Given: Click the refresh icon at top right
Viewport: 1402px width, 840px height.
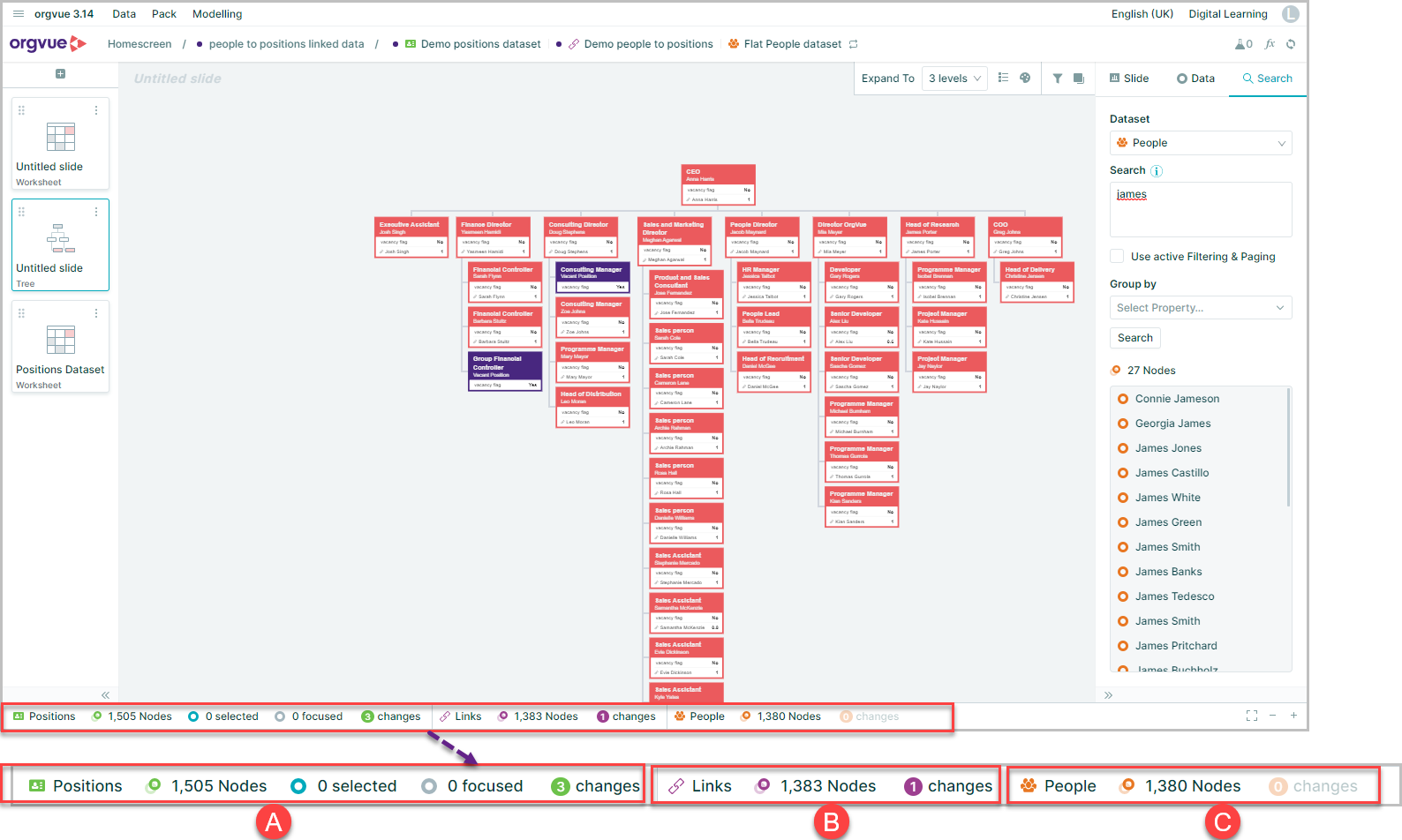Looking at the screenshot, I should tap(1291, 44).
